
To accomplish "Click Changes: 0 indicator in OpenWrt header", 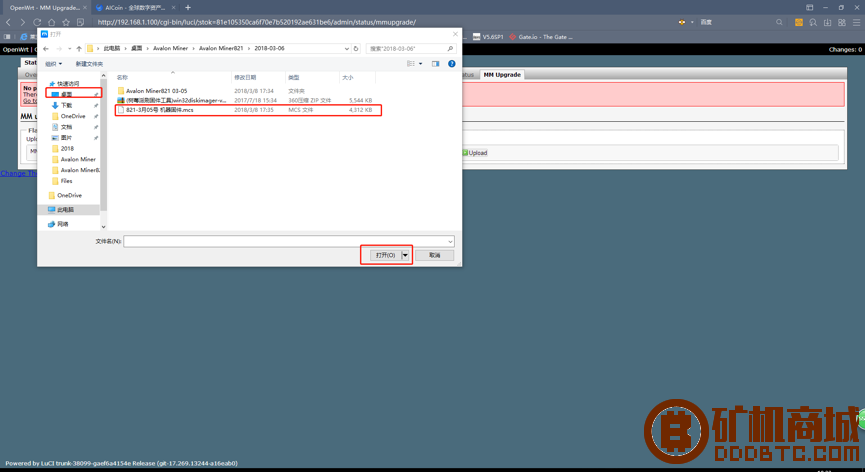I will click(x=845, y=50).
